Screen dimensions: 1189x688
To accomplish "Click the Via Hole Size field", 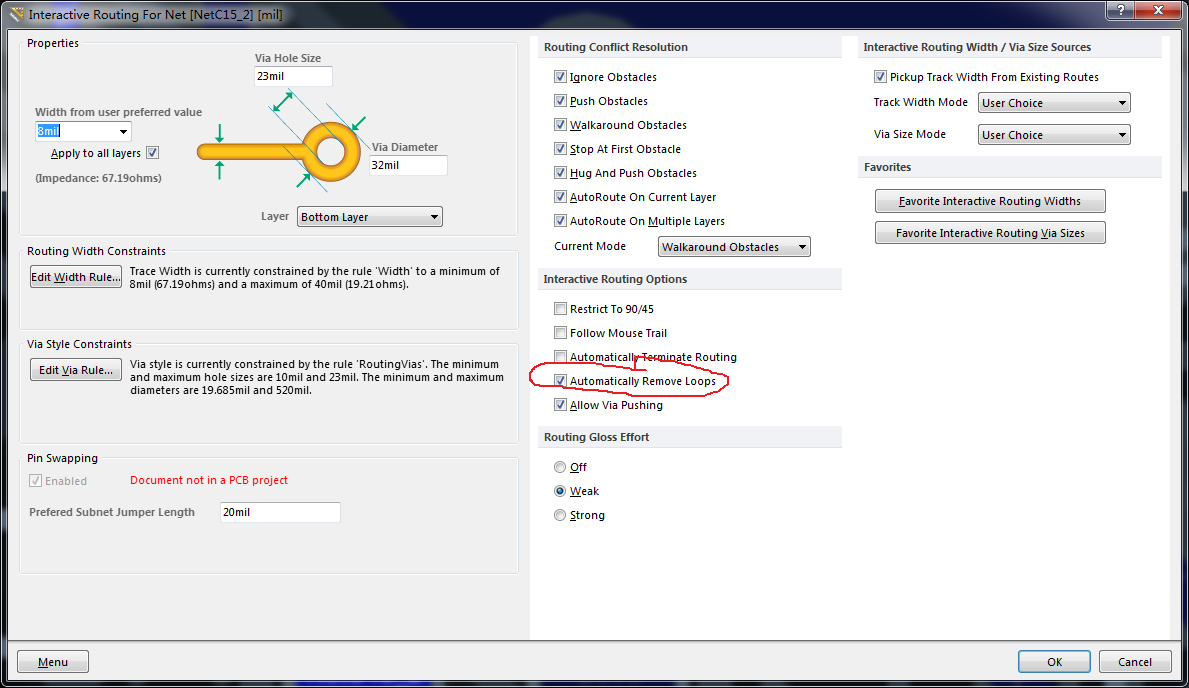I will pyautogui.click(x=293, y=76).
